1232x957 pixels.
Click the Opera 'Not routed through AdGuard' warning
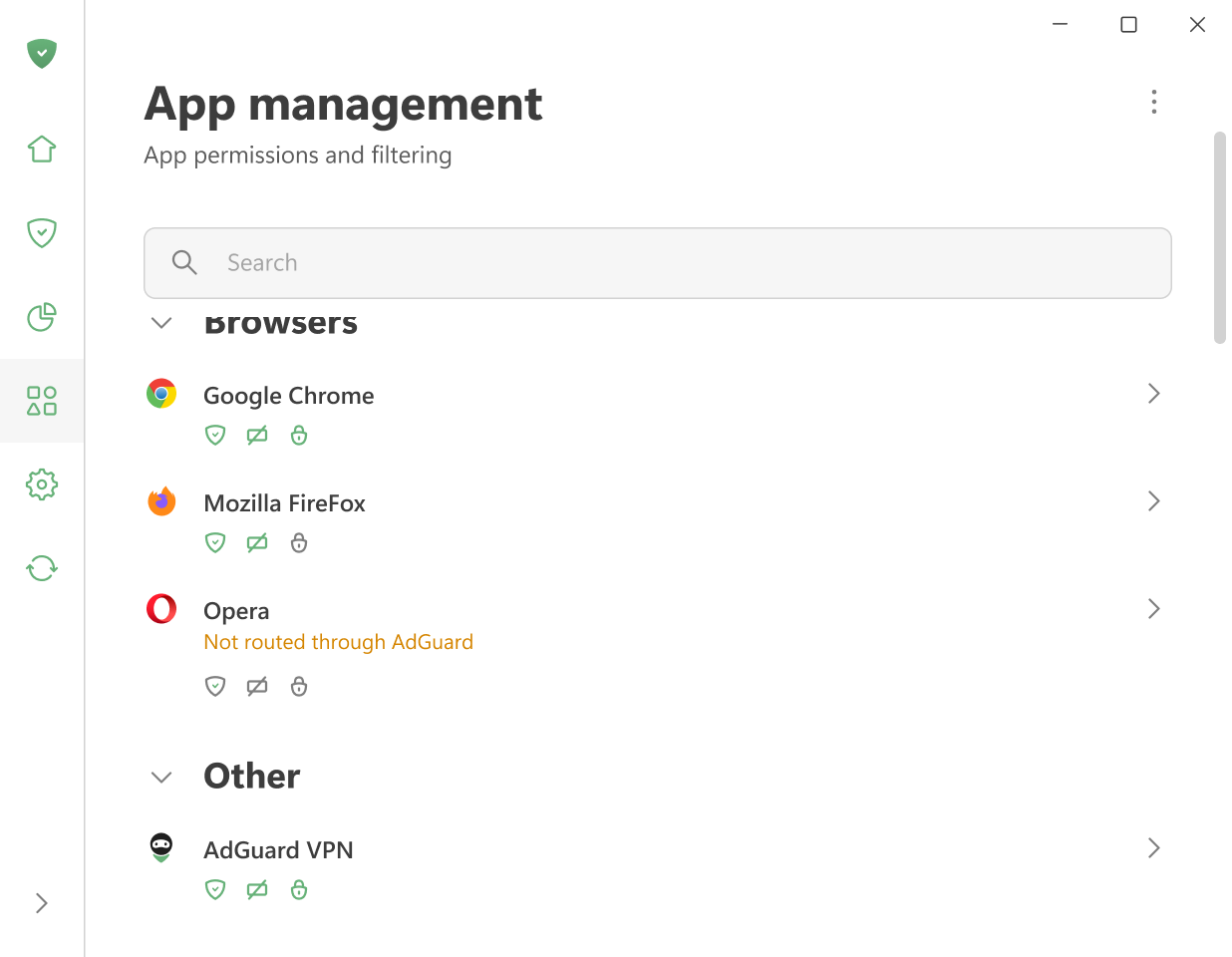(338, 642)
